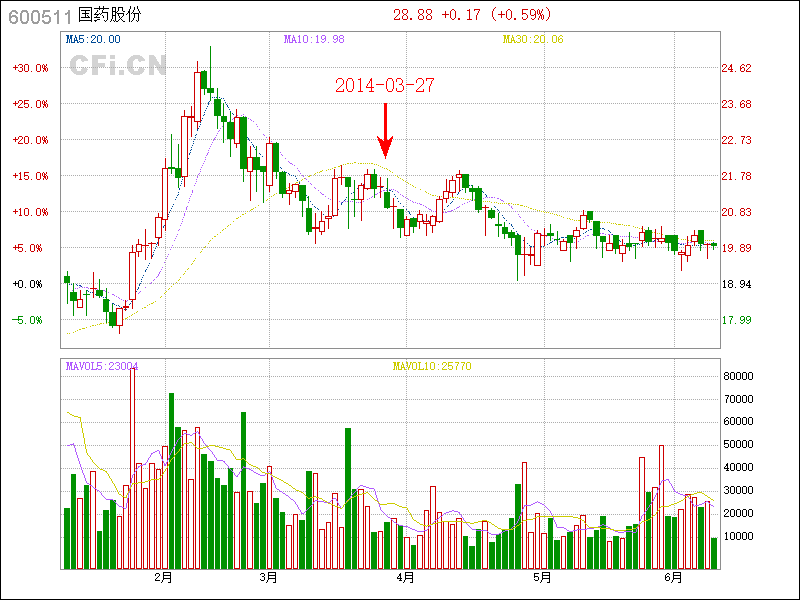800x600 pixels.
Task: Click the 2月 month label on the axis
Action: pyautogui.click(x=163, y=578)
